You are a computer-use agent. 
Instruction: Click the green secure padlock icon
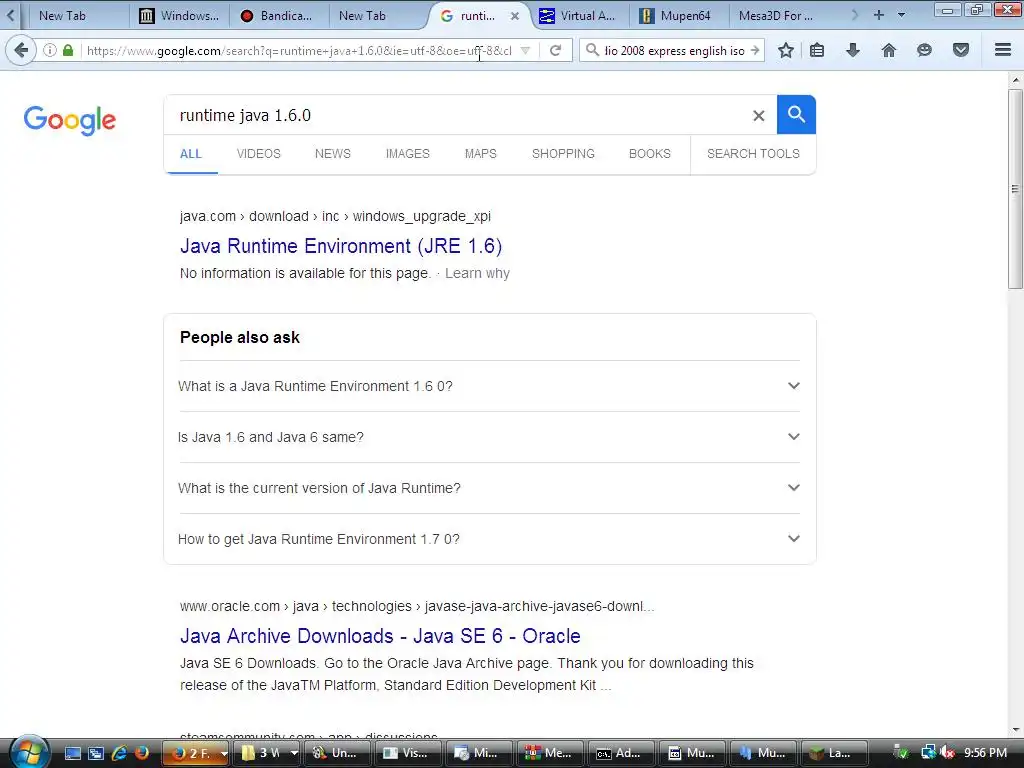click(68, 50)
